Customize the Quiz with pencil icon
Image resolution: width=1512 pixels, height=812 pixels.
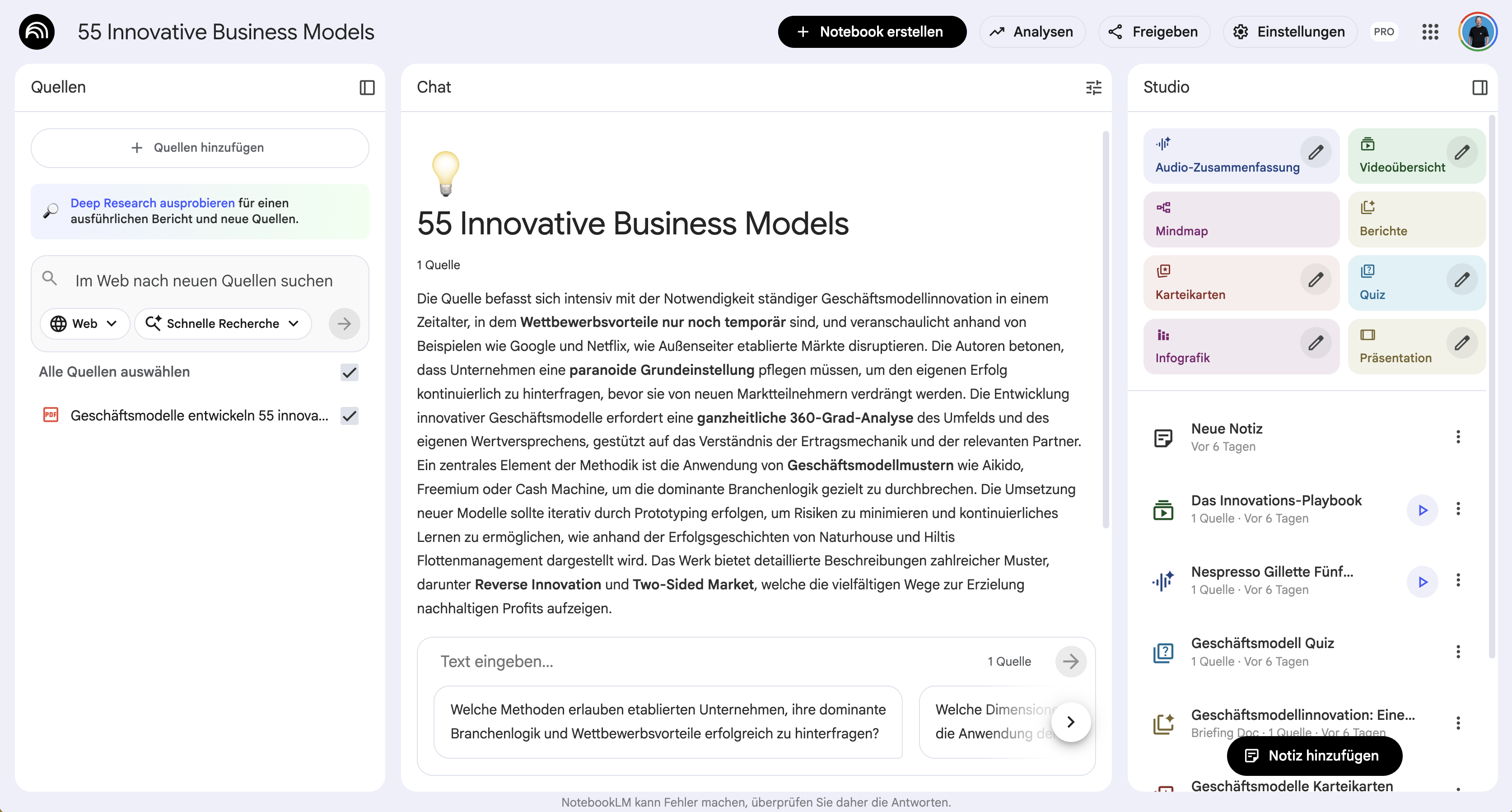coord(1461,280)
